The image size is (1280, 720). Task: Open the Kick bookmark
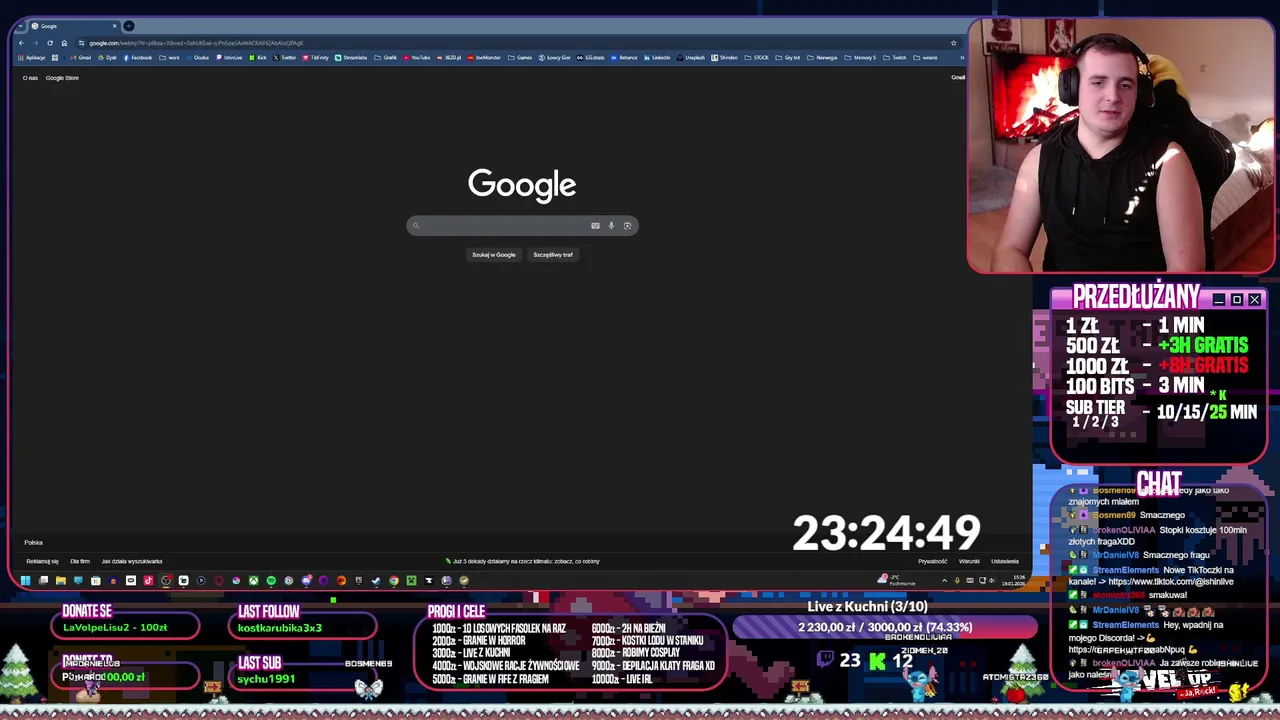tap(258, 58)
